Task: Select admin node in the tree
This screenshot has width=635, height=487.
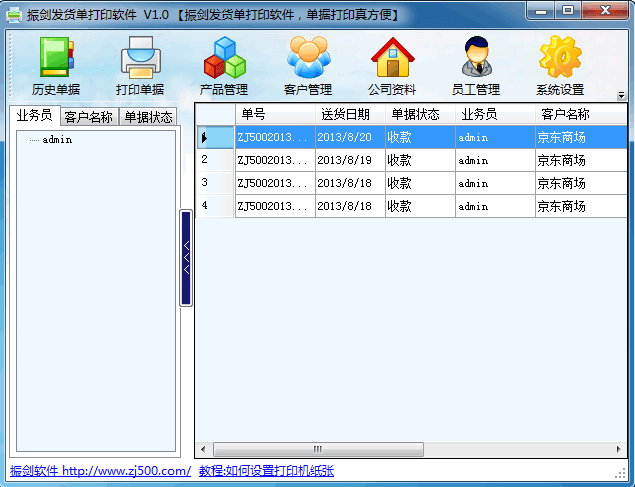Action: (x=57, y=140)
